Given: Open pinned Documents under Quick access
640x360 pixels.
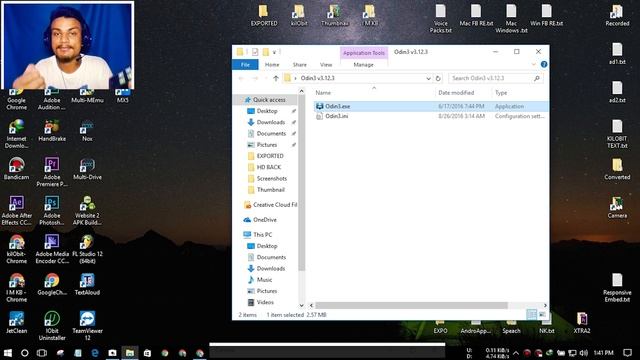Looking at the screenshot, I should point(271,133).
